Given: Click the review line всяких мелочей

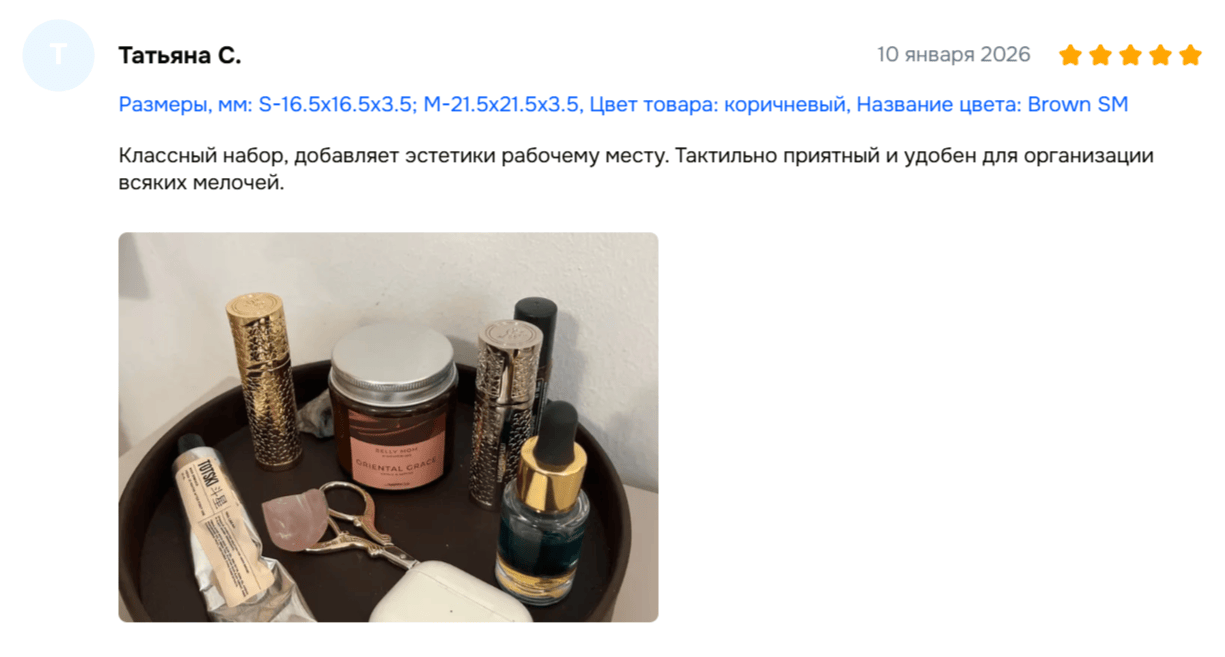Looking at the screenshot, I should [201, 183].
